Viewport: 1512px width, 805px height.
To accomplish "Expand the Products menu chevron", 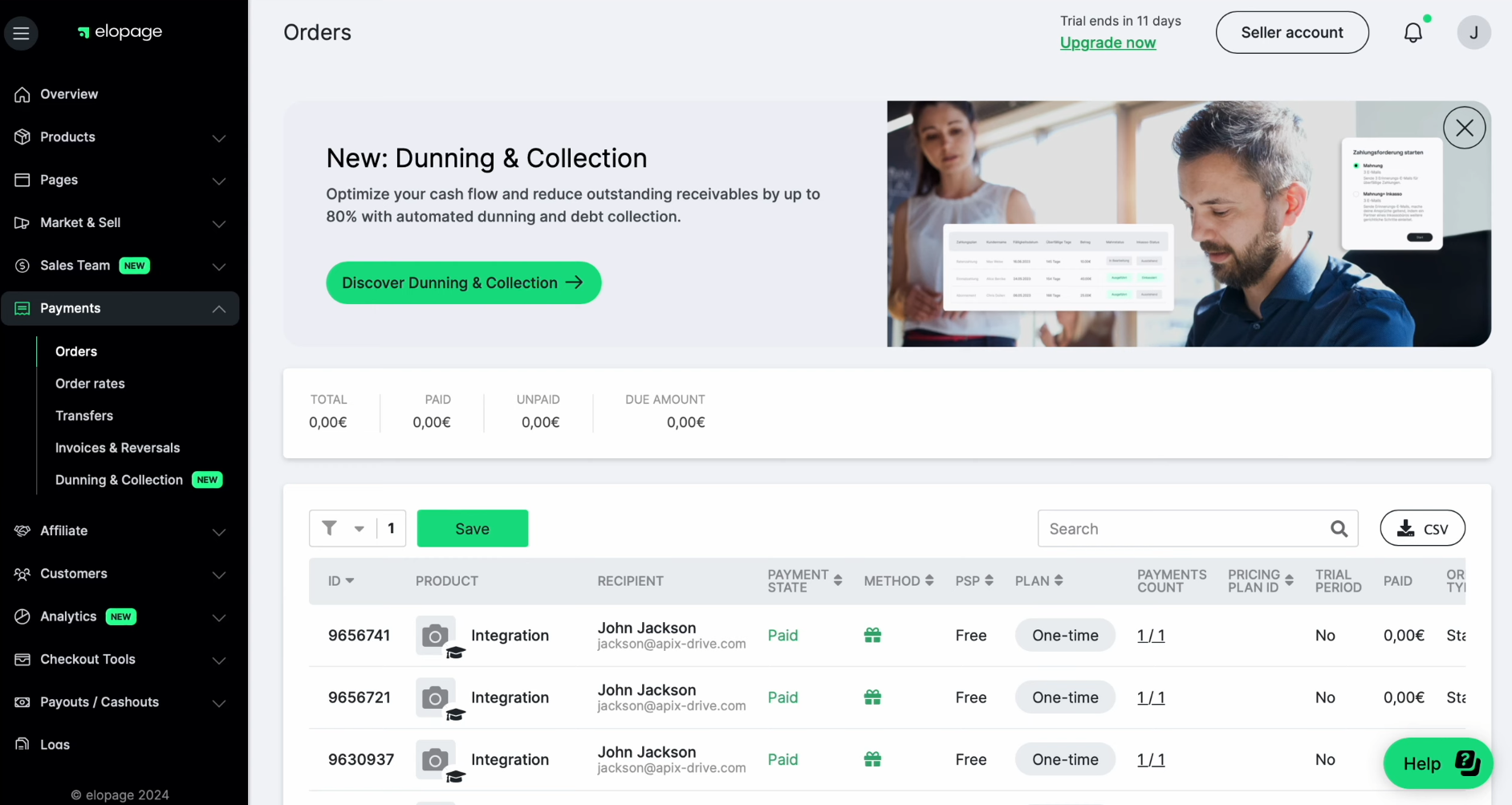I will [218, 138].
